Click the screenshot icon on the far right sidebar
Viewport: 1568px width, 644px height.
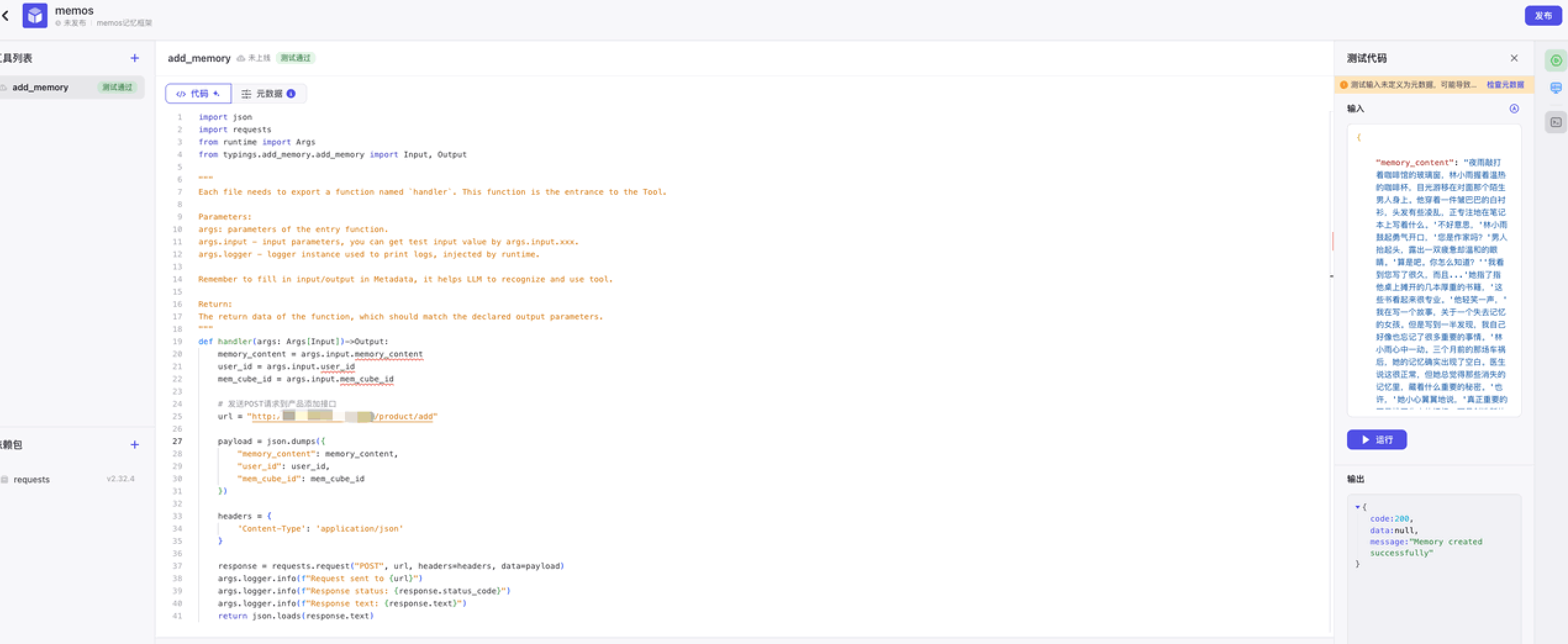point(1556,122)
